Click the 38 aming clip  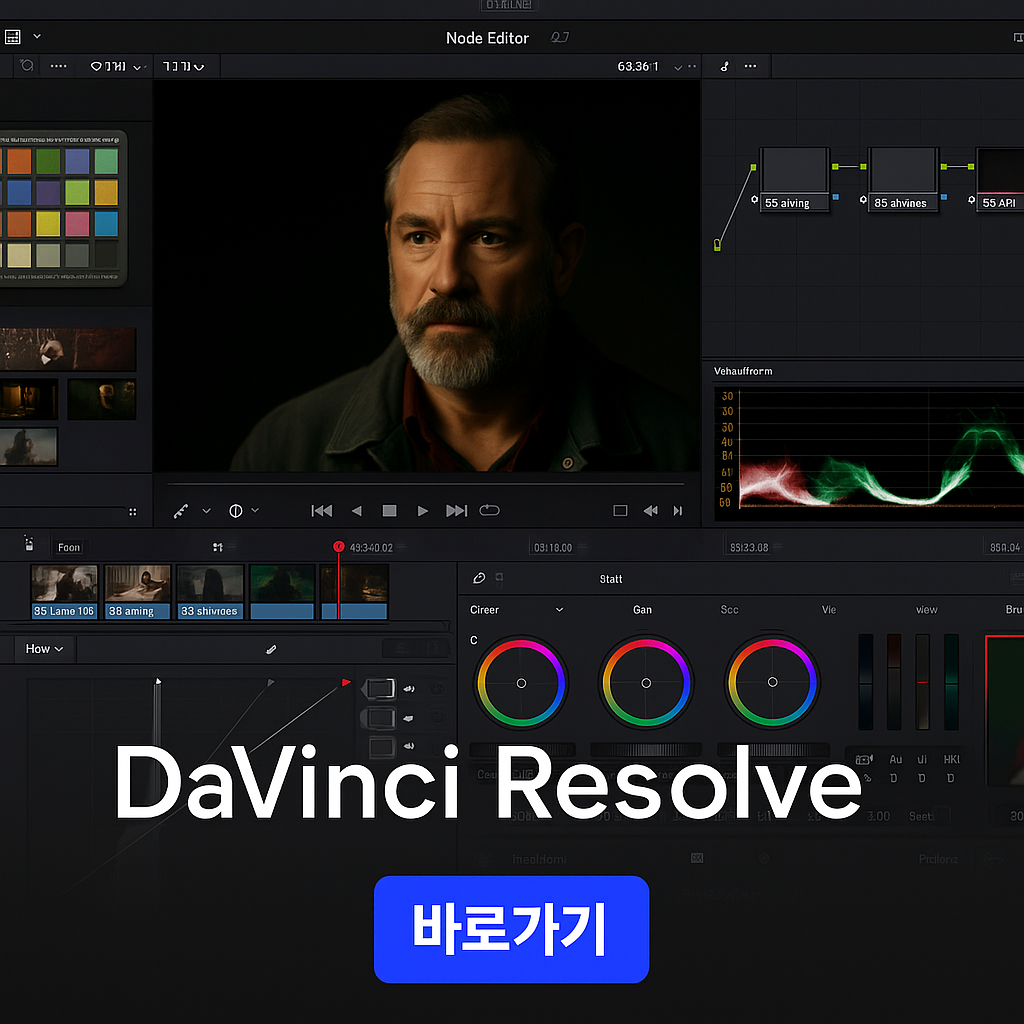137,592
